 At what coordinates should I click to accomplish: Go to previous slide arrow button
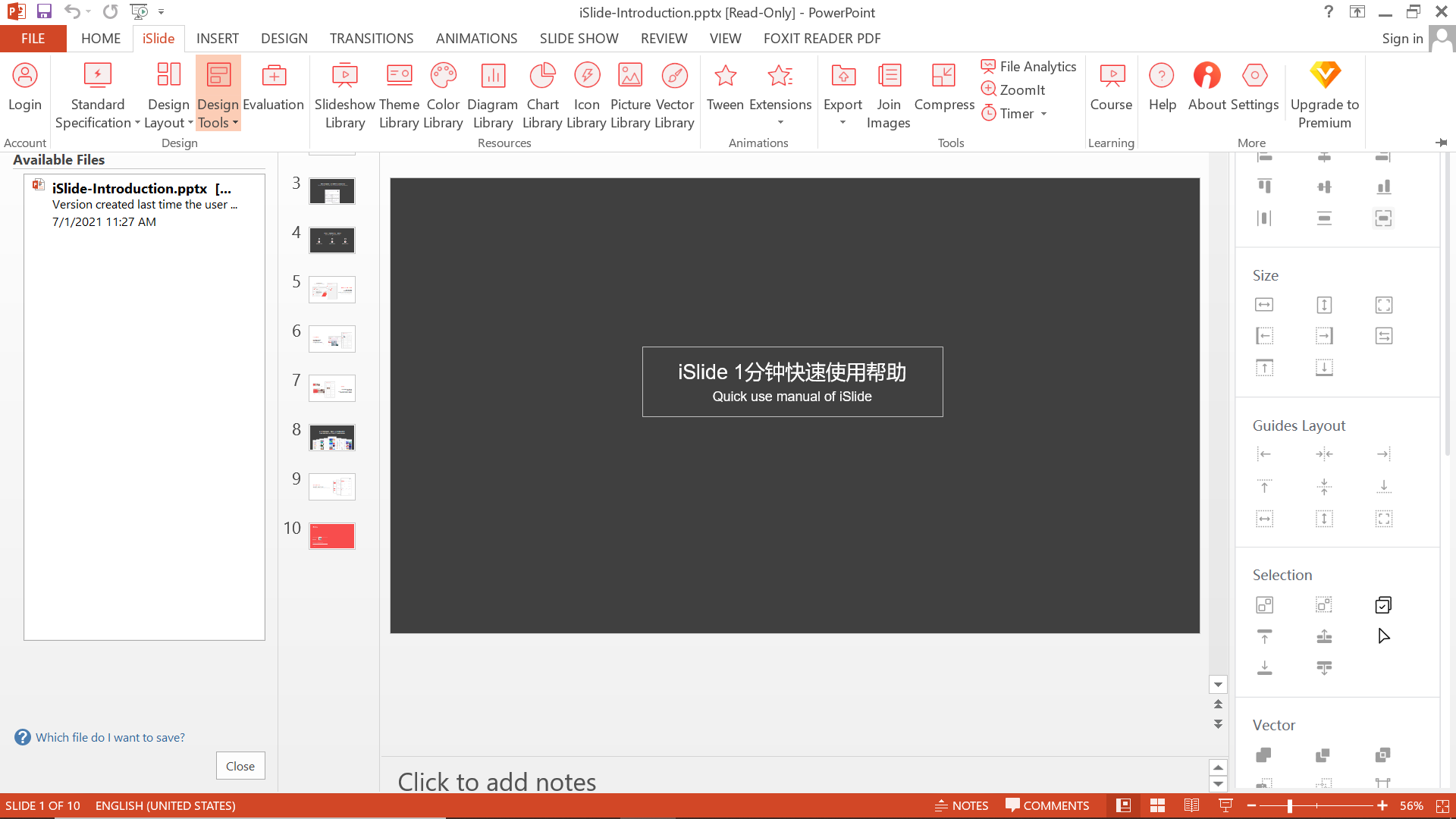[x=1218, y=704]
